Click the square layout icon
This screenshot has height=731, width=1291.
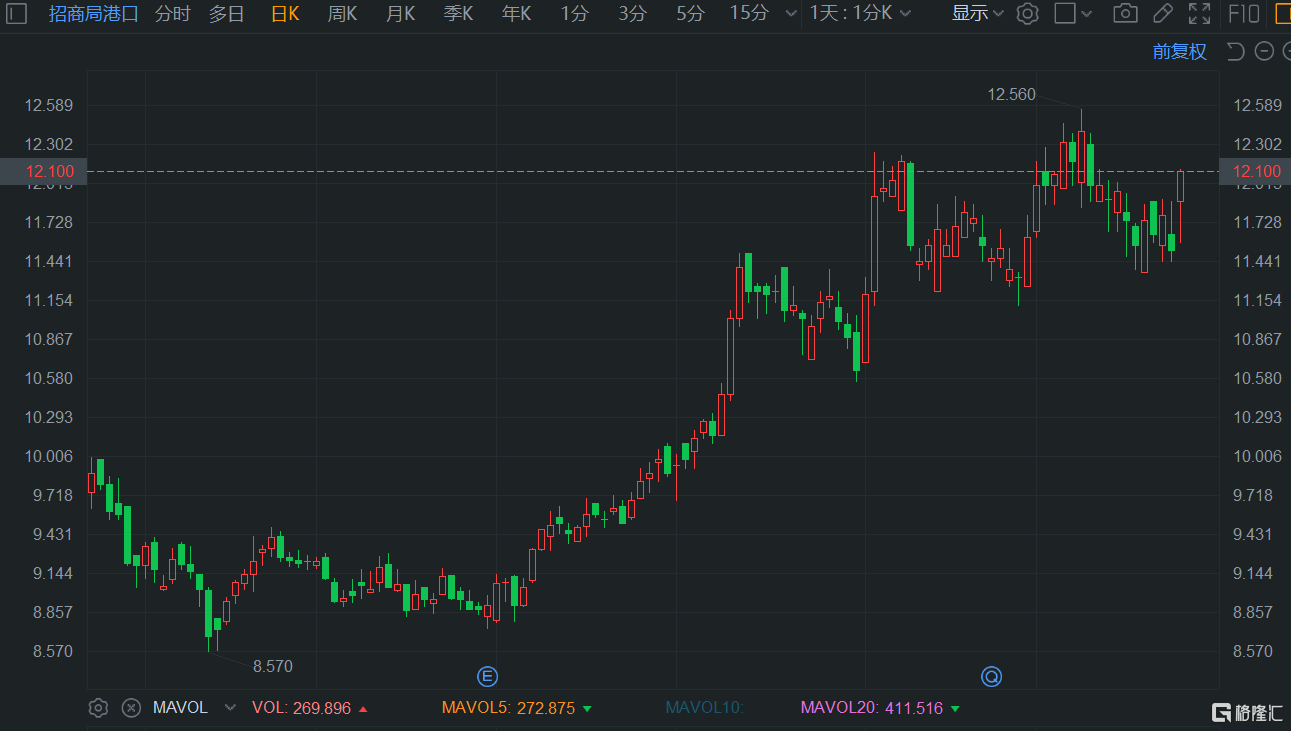[x=1066, y=14]
